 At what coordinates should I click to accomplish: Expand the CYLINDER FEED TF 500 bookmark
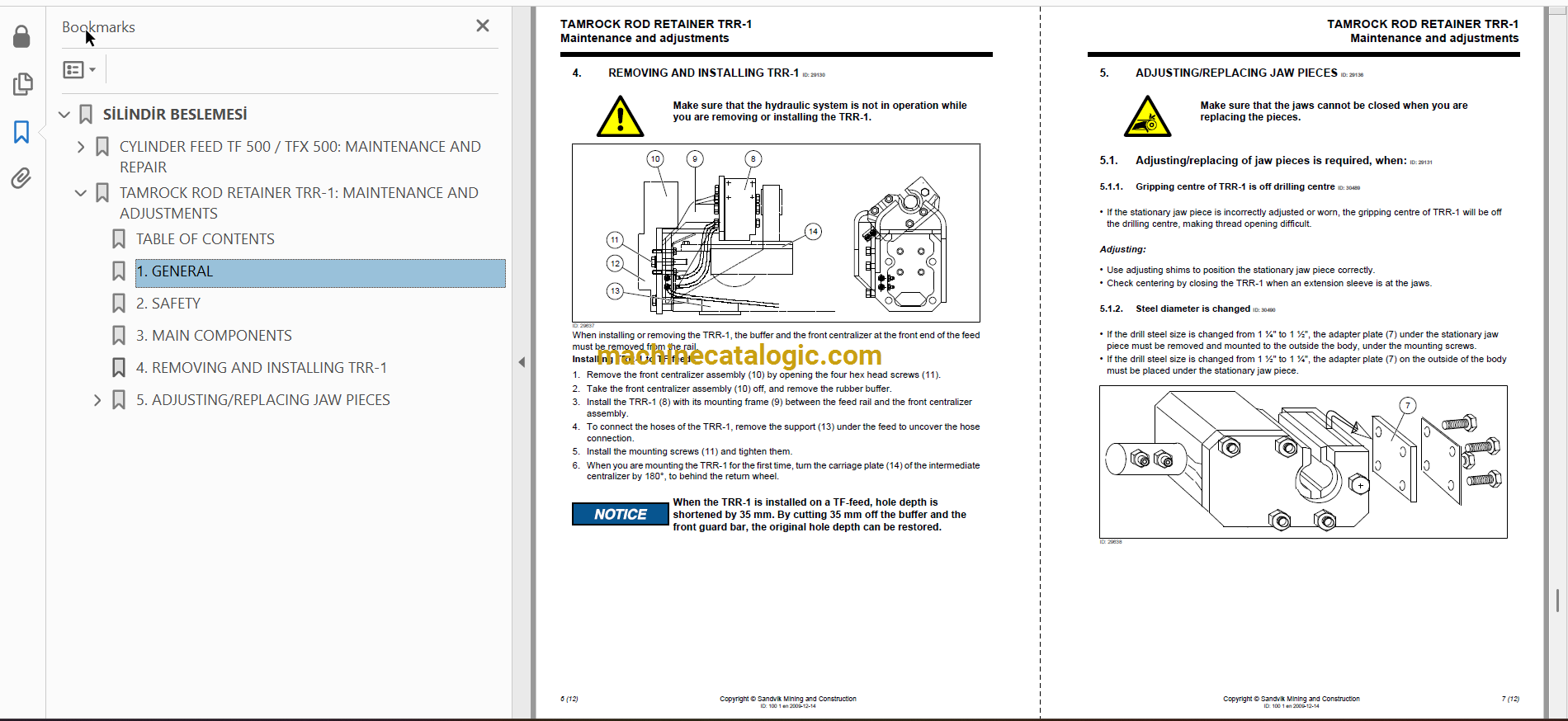click(81, 147)
